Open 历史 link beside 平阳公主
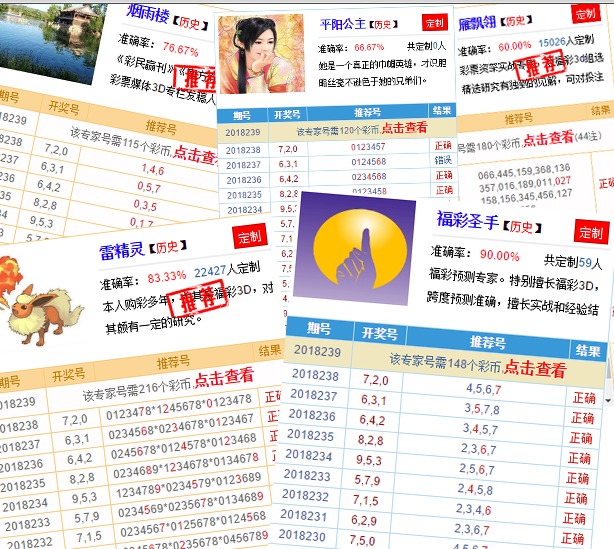The height and width of the screenshot is (549, 614). pos(383,24)
